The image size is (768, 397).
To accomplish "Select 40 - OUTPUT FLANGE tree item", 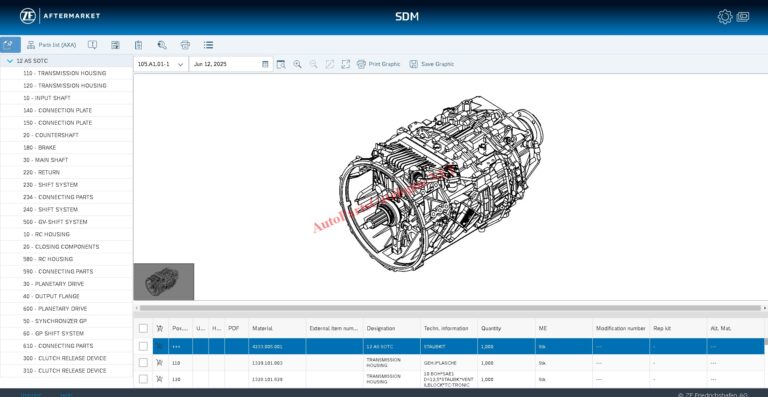I will coord(51,297).
